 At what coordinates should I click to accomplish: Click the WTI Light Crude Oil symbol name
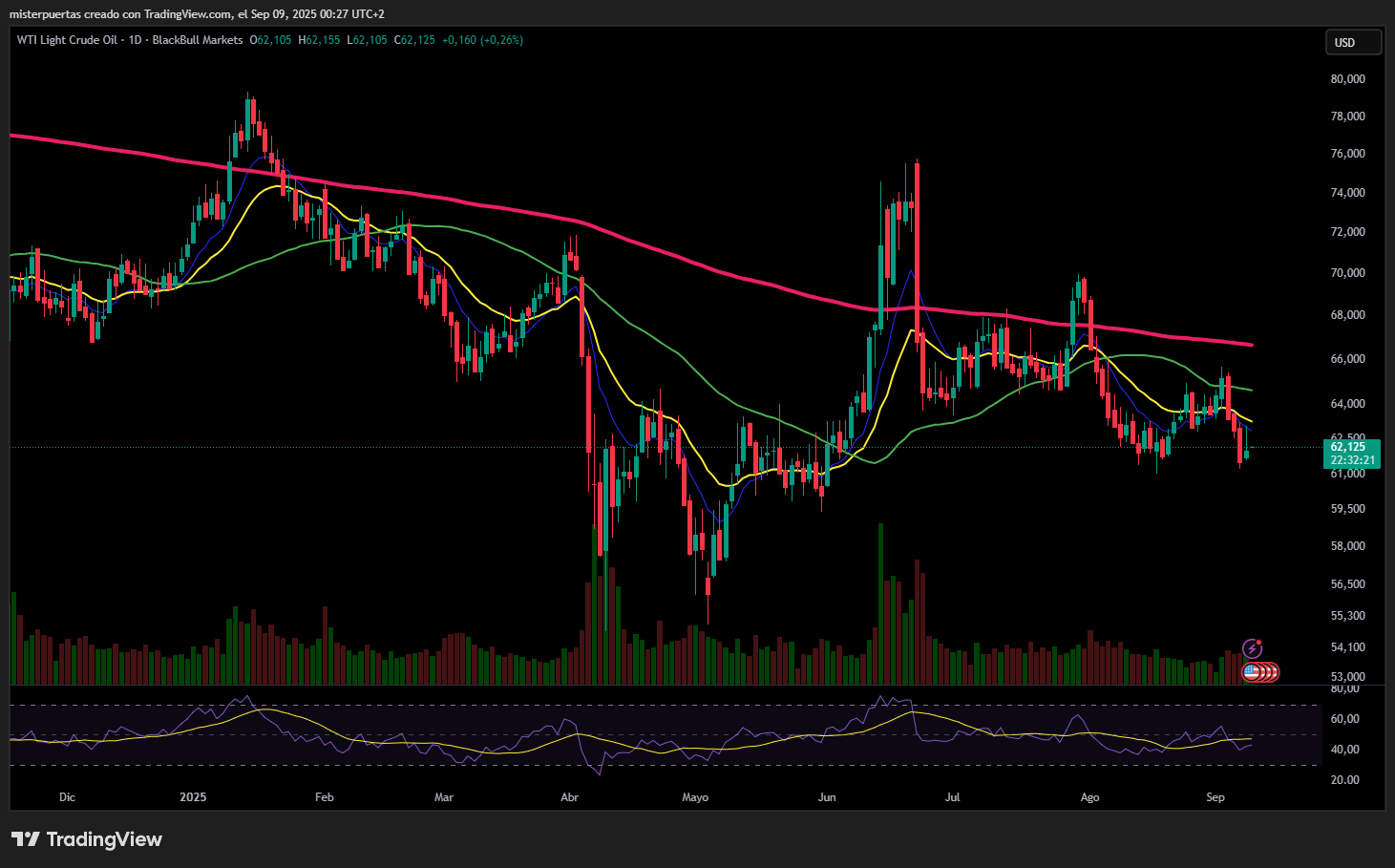tap(67, 40)
